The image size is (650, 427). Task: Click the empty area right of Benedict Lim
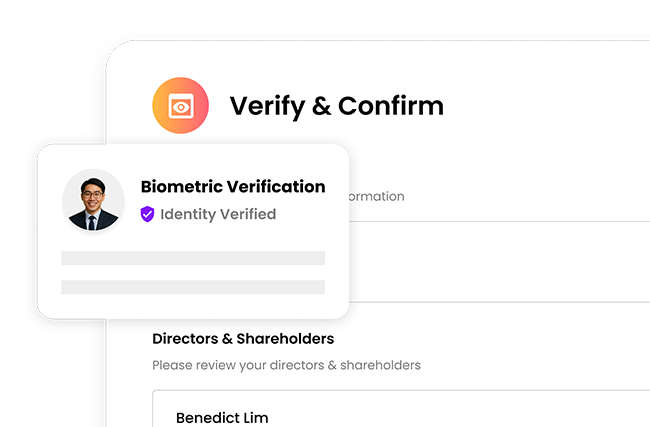[456, 417]
